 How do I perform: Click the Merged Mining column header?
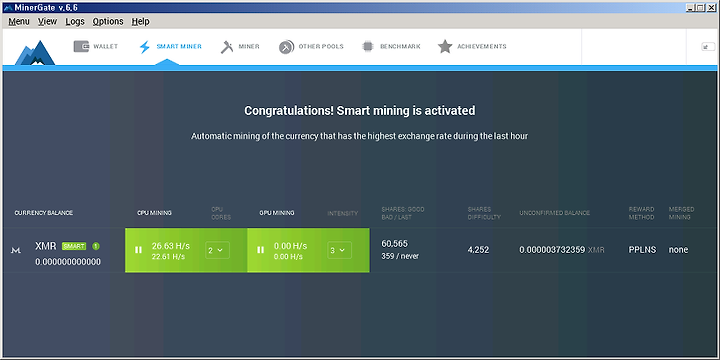coord(681,213)
